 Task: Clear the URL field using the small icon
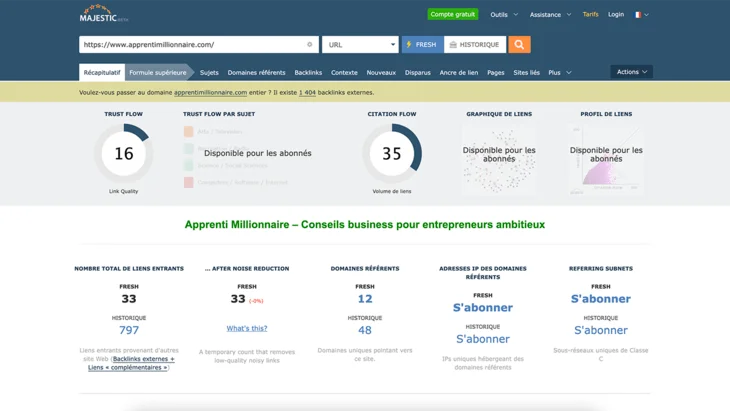[x=310, y=45]
